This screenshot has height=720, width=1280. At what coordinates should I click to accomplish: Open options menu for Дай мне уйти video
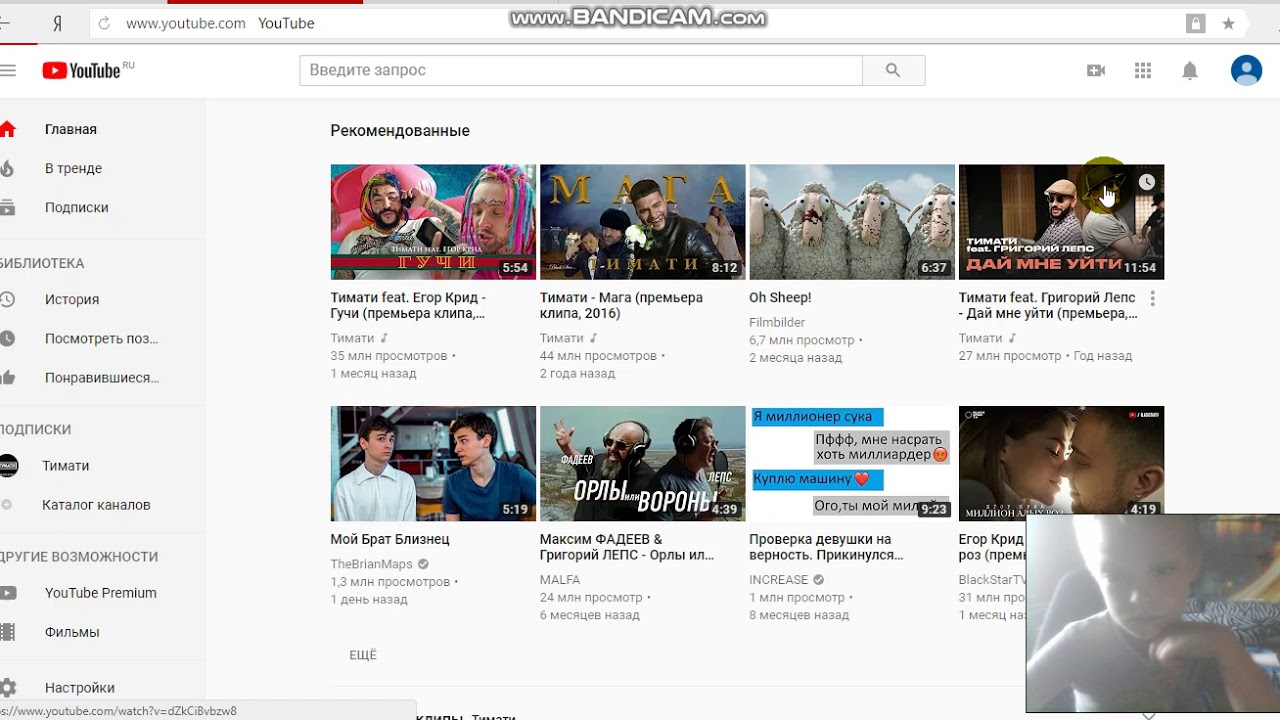pos(1153,299)
